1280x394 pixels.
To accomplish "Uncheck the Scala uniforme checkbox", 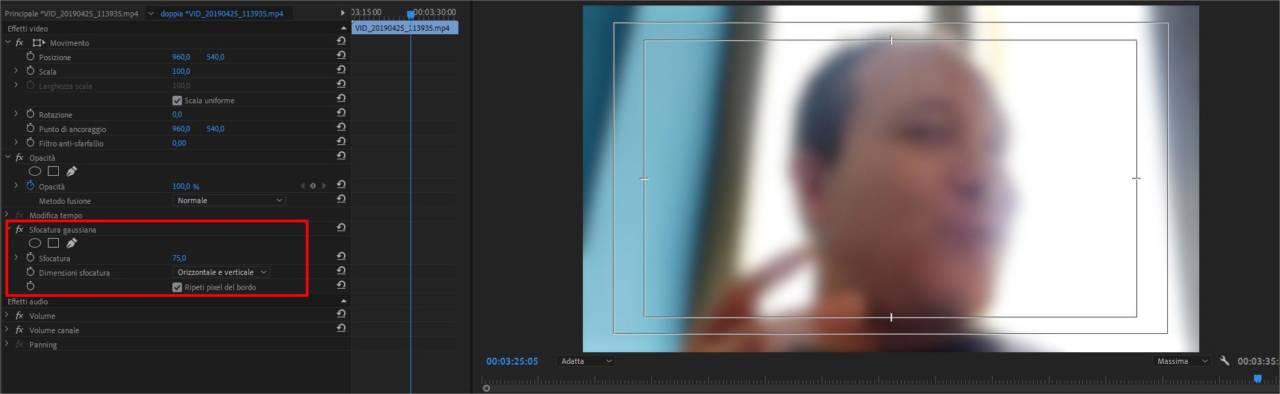I will (x=177, y=101).
